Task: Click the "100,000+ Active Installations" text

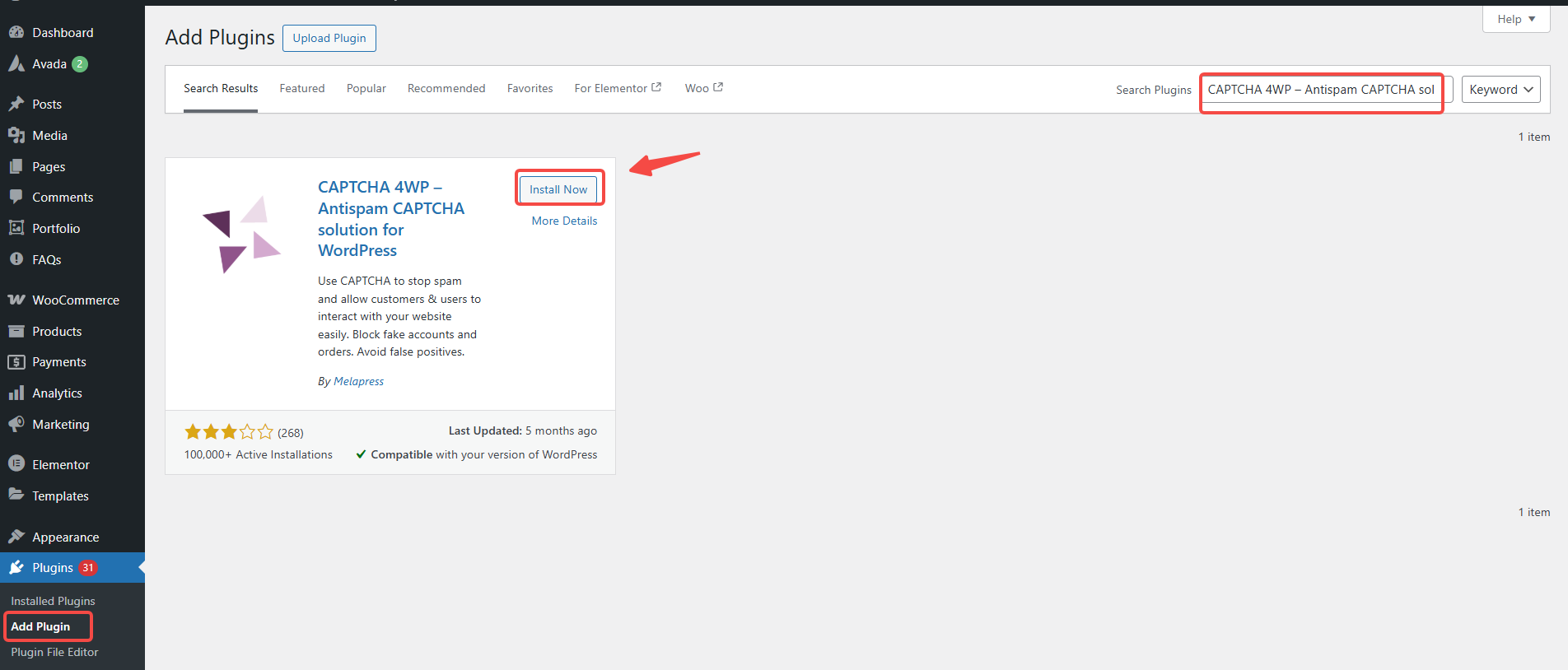Action: 259,454
